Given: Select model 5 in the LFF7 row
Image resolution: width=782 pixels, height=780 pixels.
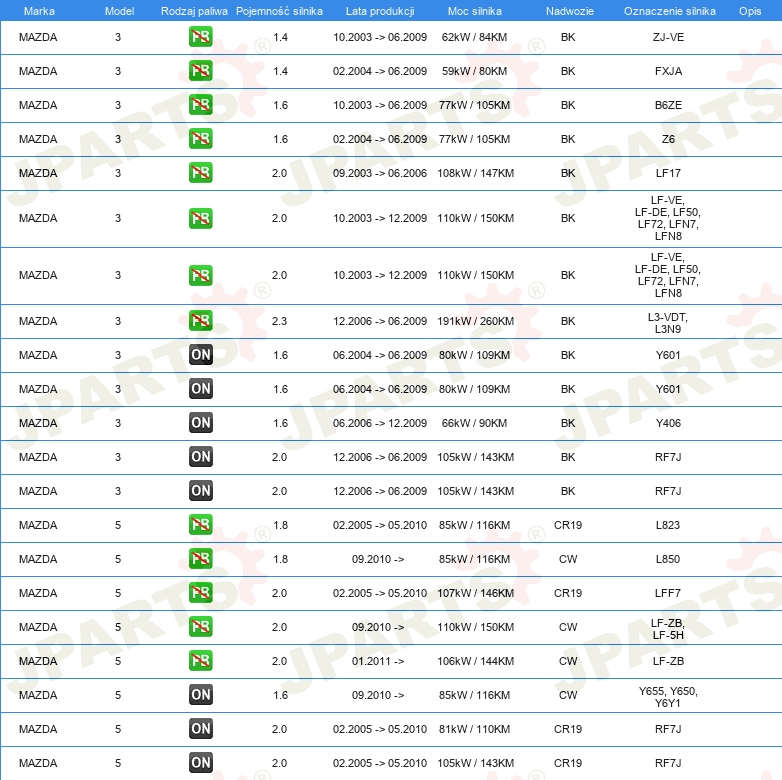Looking at the screenshot, I should pos(118,592).
